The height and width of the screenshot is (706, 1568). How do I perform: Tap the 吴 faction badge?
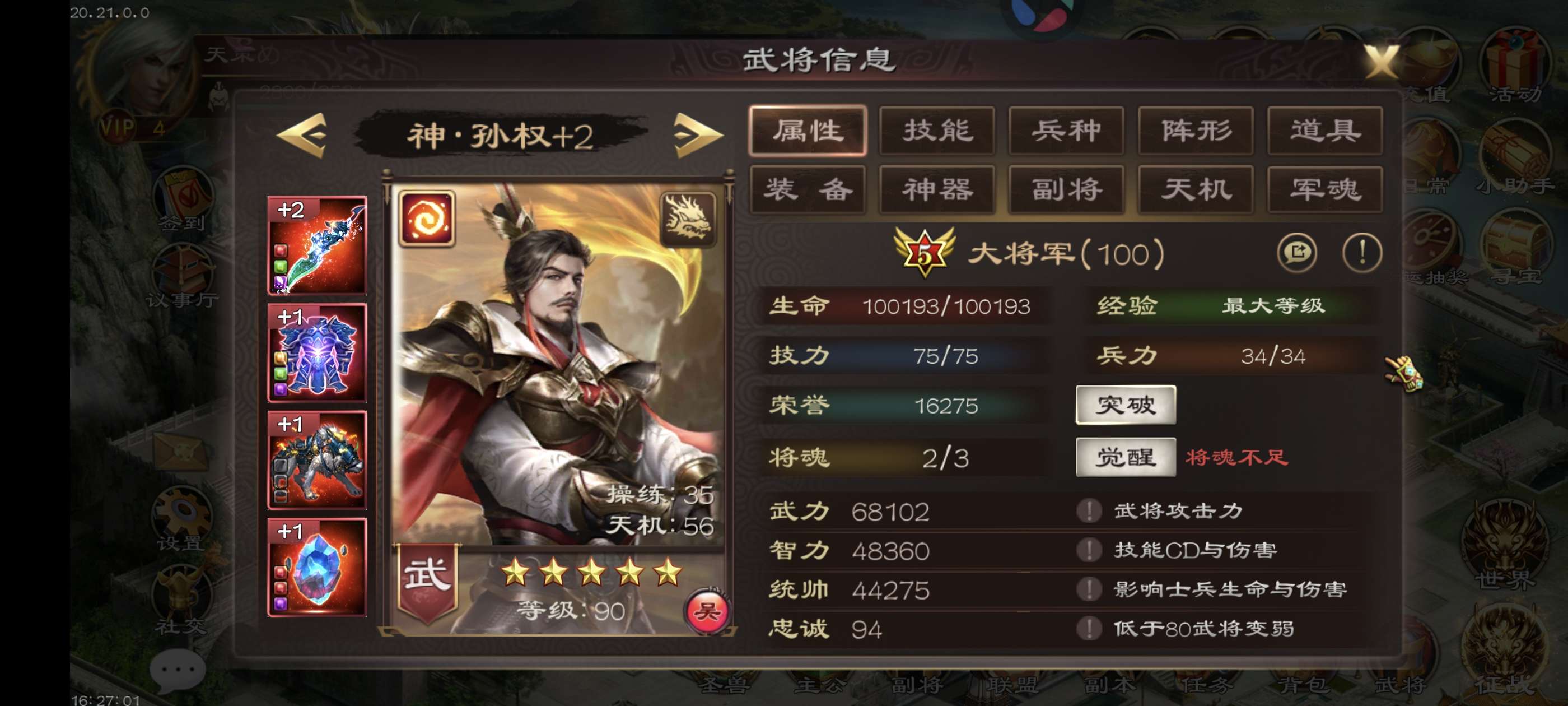point(707,610)
